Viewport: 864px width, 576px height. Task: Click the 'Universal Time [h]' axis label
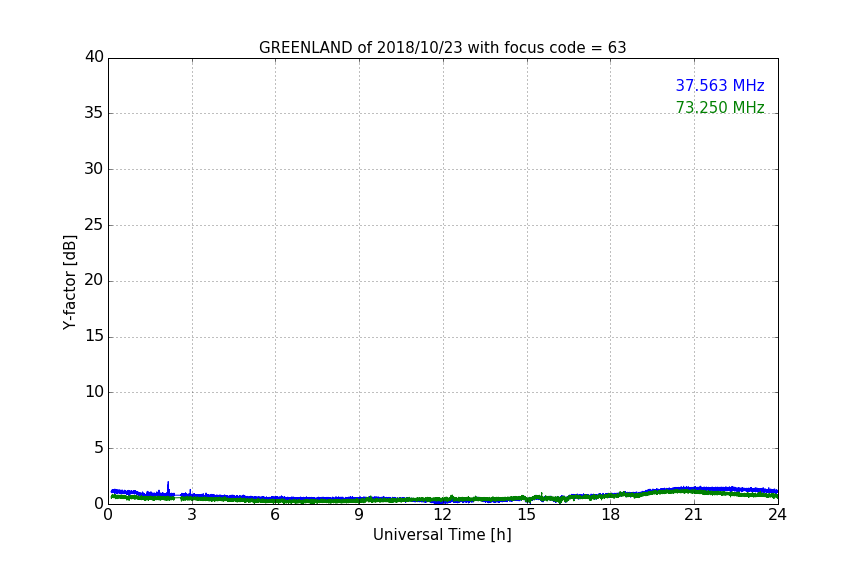[x=442, y=535]
